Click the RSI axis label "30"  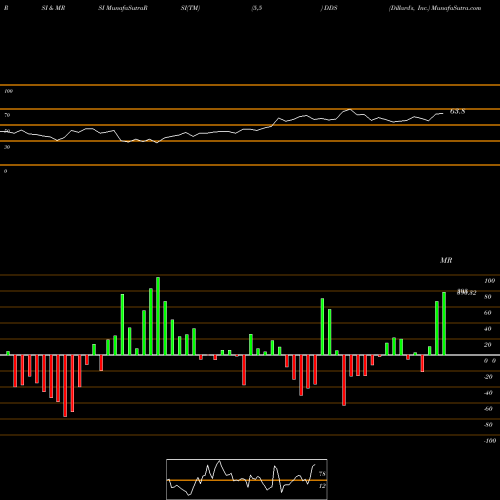pyautogui.click(x=7, y=147)
